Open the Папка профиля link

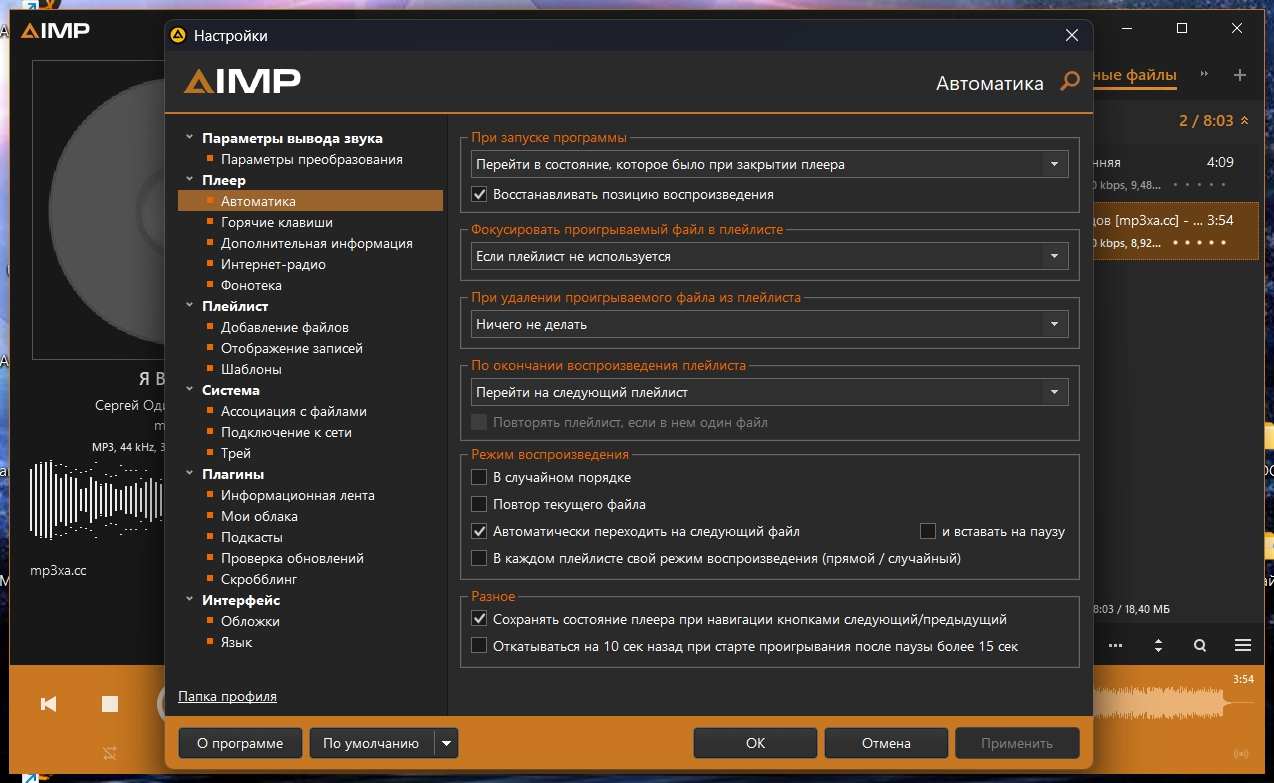pyautogui.click(x=227, y=696)
